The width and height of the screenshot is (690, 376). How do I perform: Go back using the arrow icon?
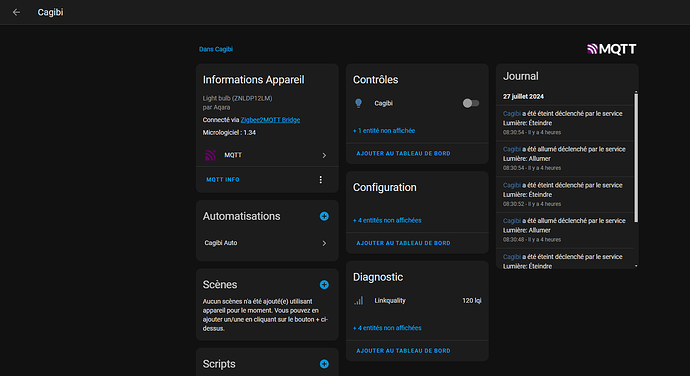tap(16, 12)
